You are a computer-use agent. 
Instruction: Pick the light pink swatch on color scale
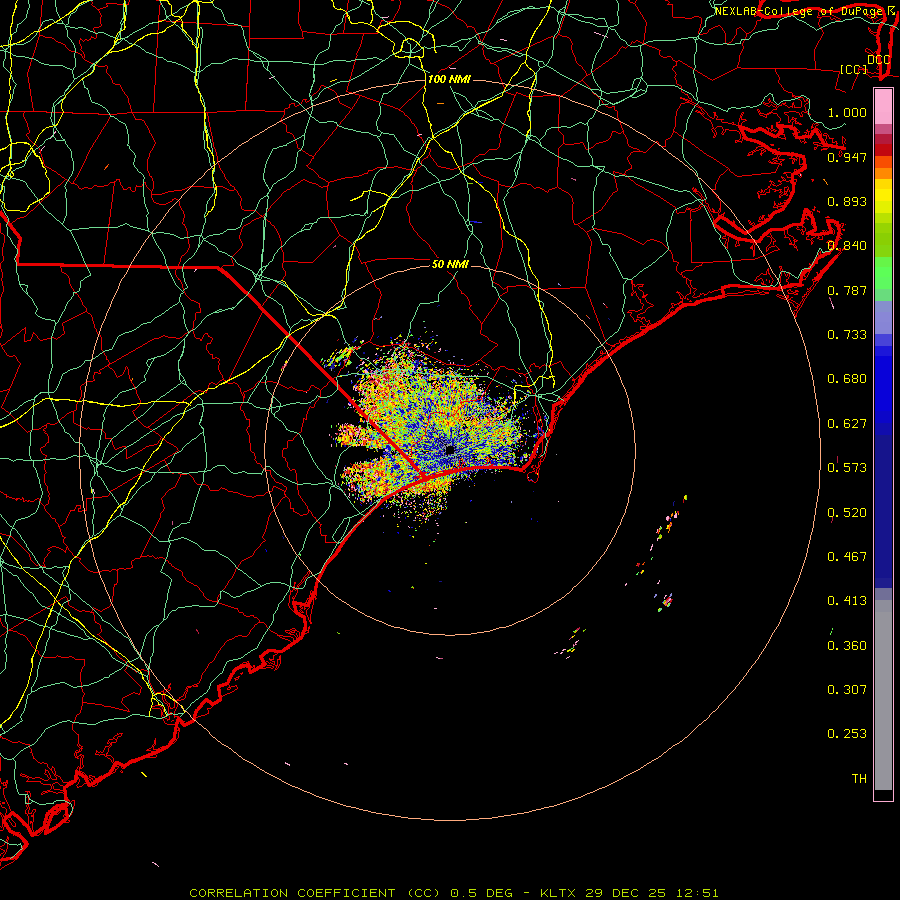pos(883,107)
